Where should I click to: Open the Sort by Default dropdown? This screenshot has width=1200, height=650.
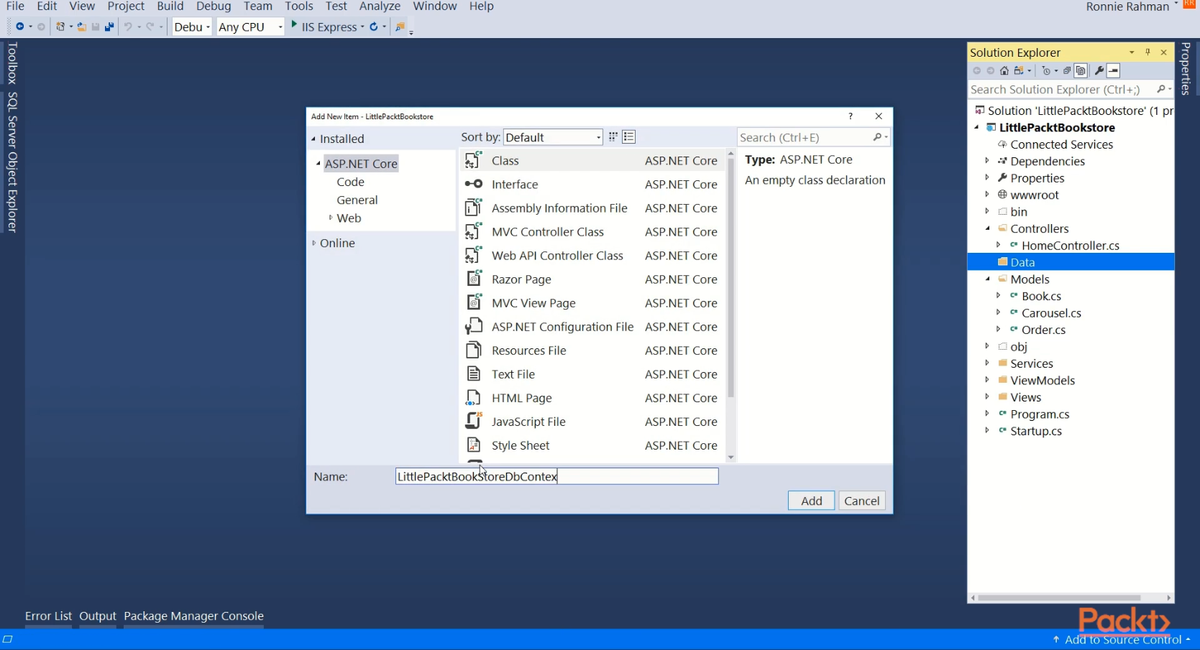point(553,137)
